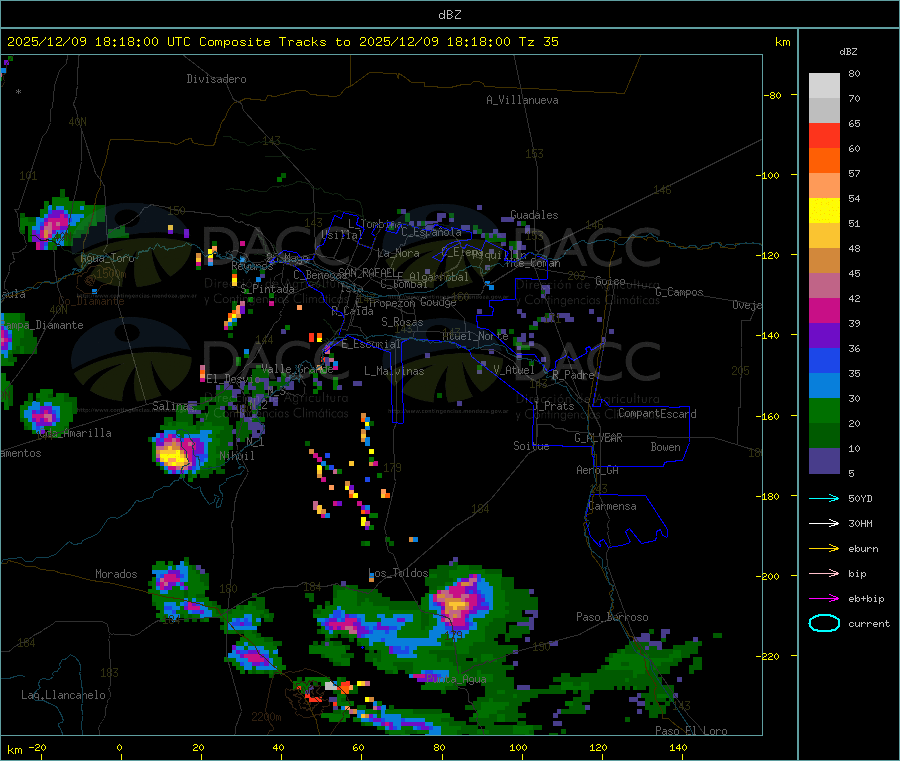The image size is (900, 761).
Task: Click the pink bip arrow in legend
Action: [824, 573]
